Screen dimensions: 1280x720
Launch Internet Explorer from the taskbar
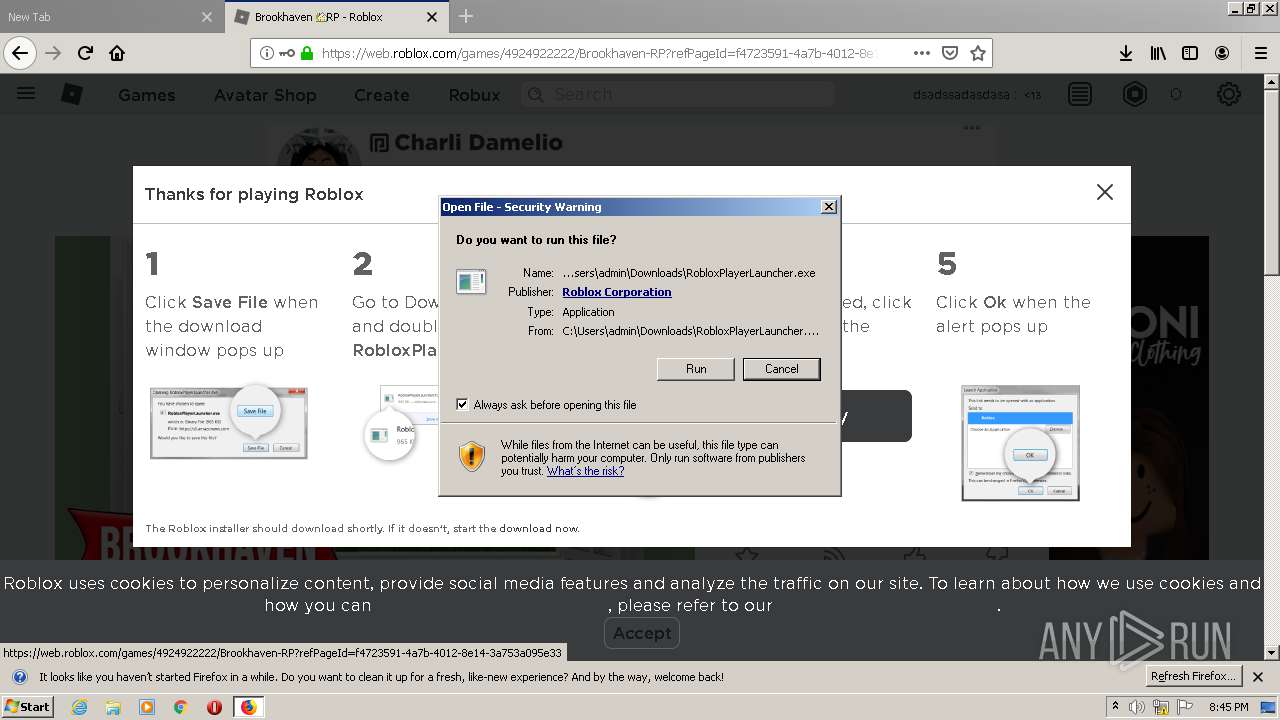point(79,707)
